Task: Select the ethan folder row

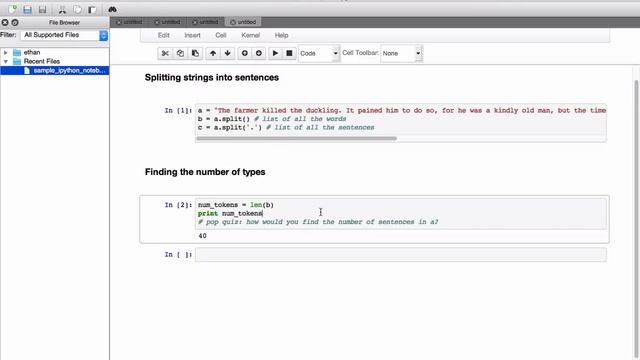Action: point(55,52)
